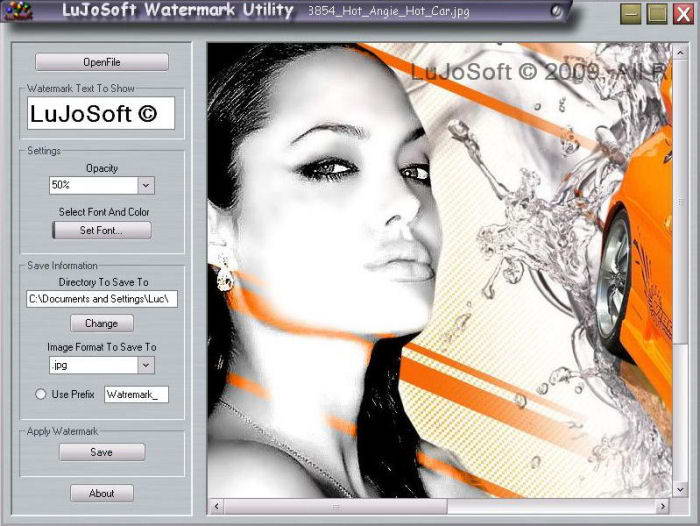
Task: Maximize the Watermark Utility window
Action: 657,14
